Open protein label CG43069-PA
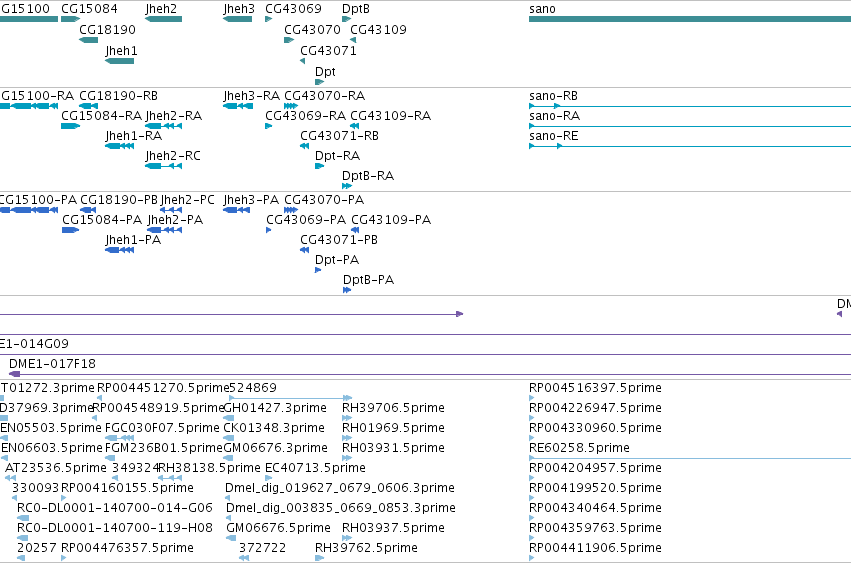 (306, 220)
